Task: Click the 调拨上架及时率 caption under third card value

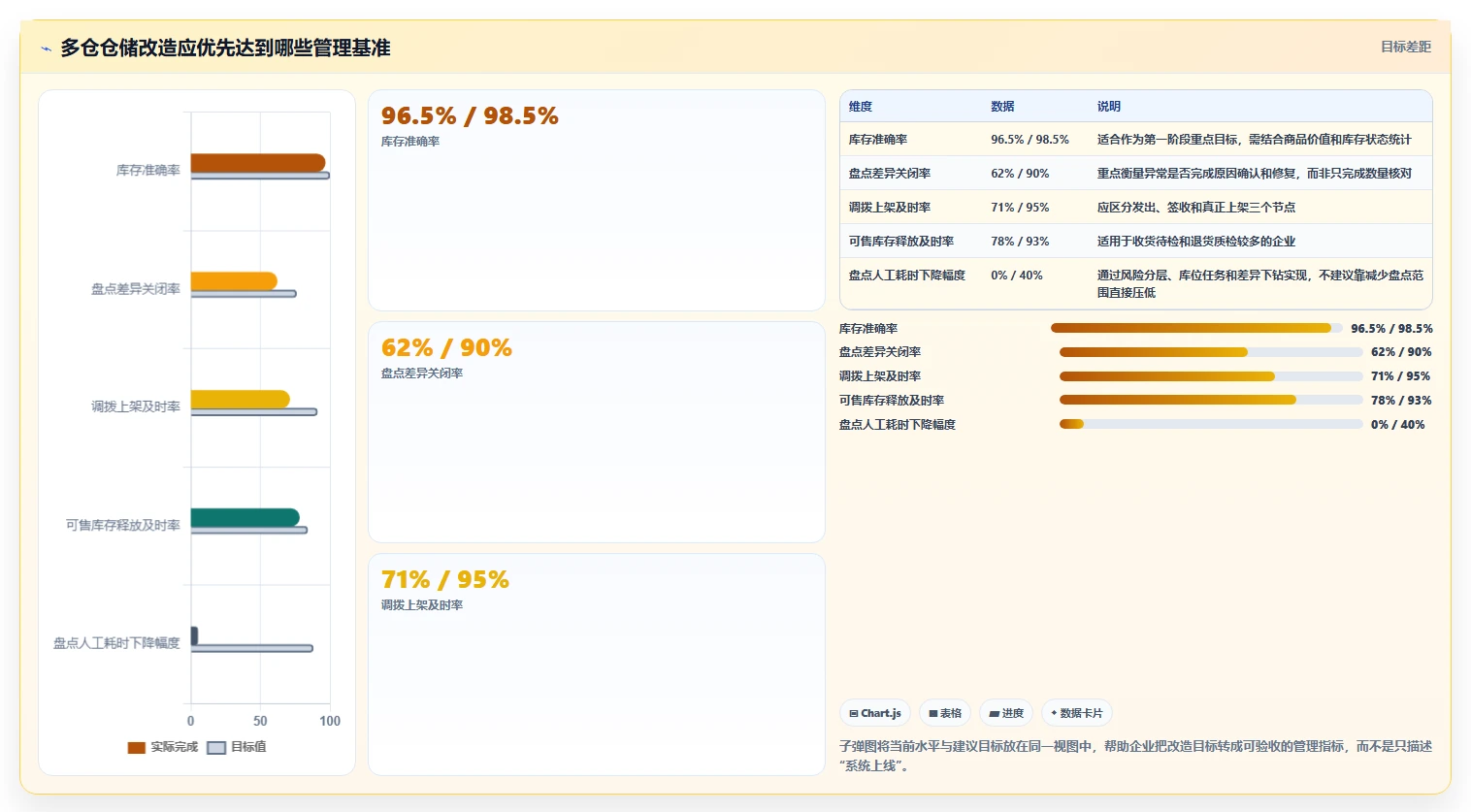Action: tap(422, 605)
